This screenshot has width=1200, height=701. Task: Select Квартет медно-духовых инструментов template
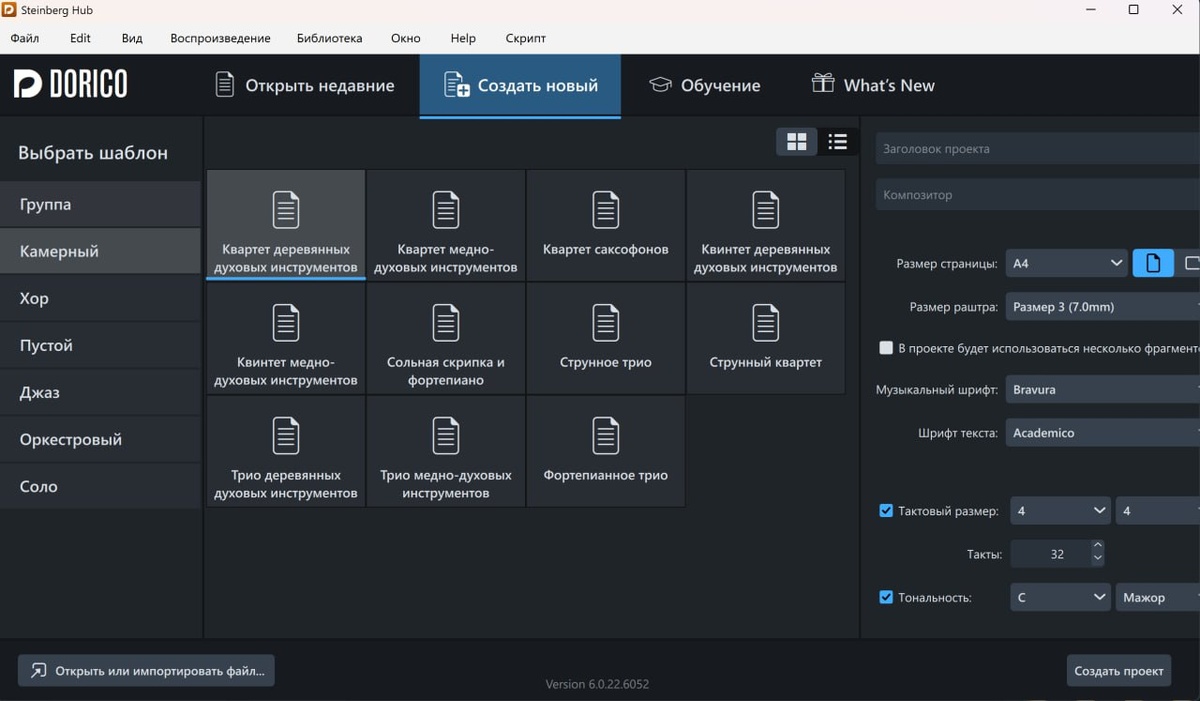pos(446,225)
